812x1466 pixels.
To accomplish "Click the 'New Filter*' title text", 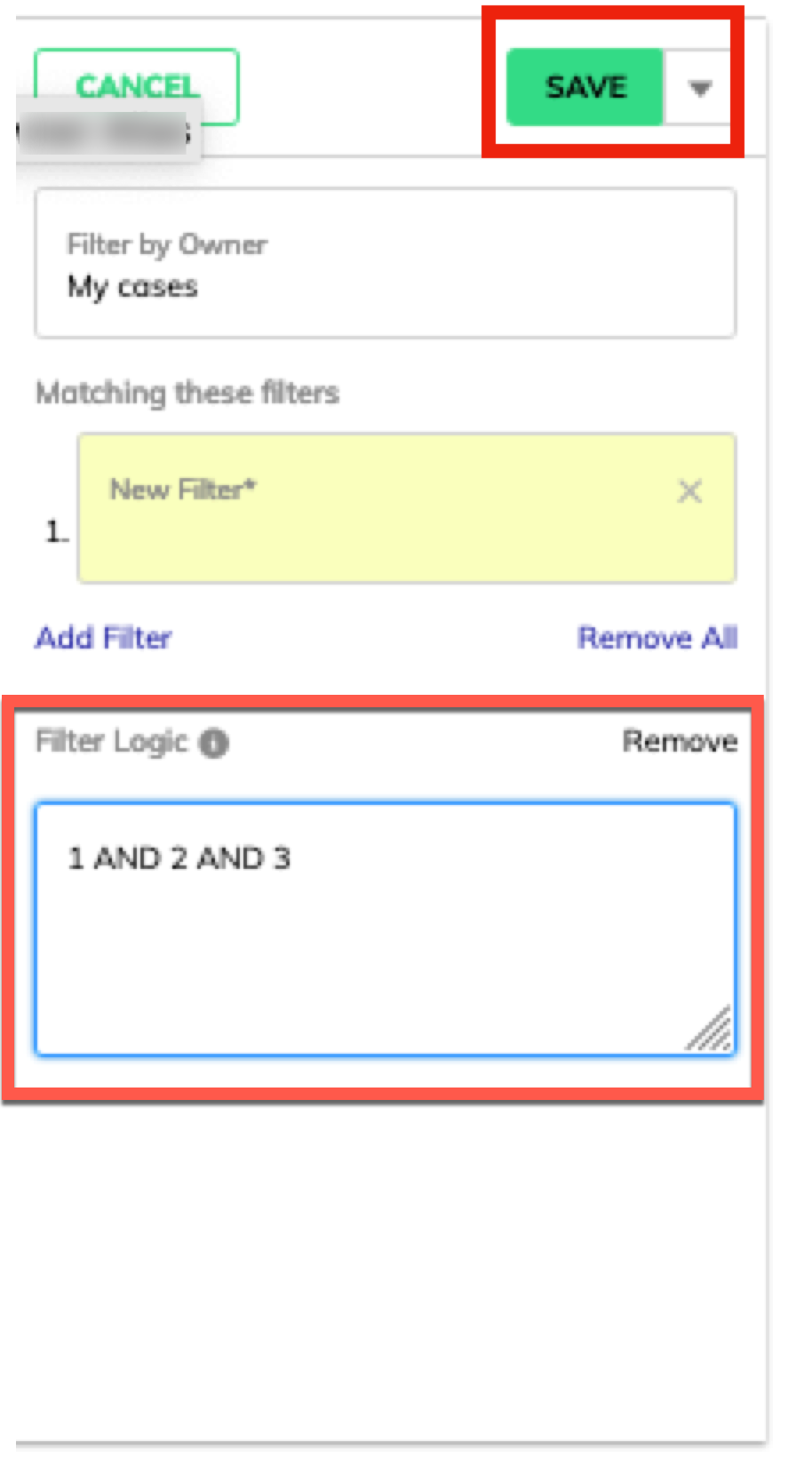I will (182, 490).
